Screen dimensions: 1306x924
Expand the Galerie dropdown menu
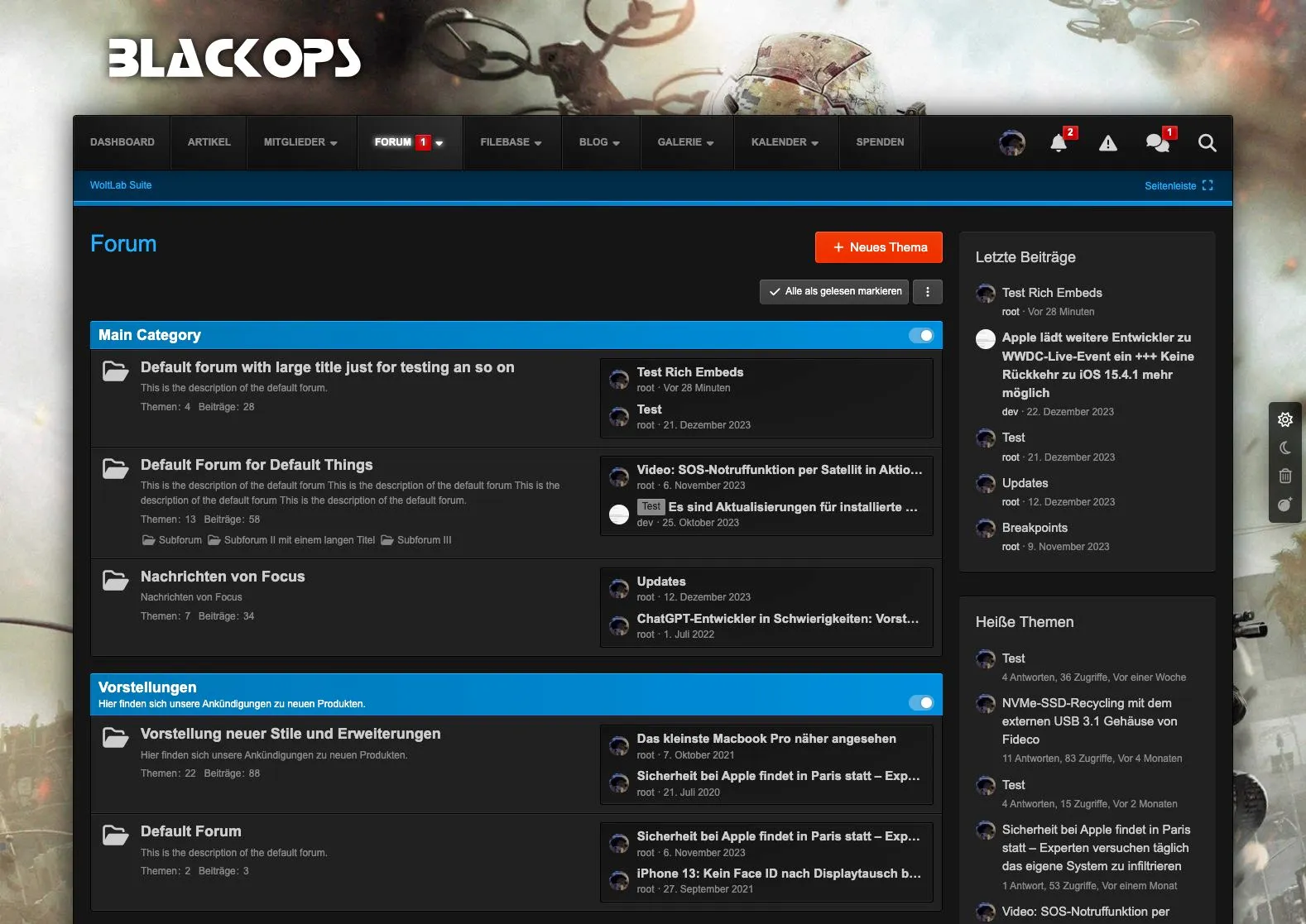685,142
